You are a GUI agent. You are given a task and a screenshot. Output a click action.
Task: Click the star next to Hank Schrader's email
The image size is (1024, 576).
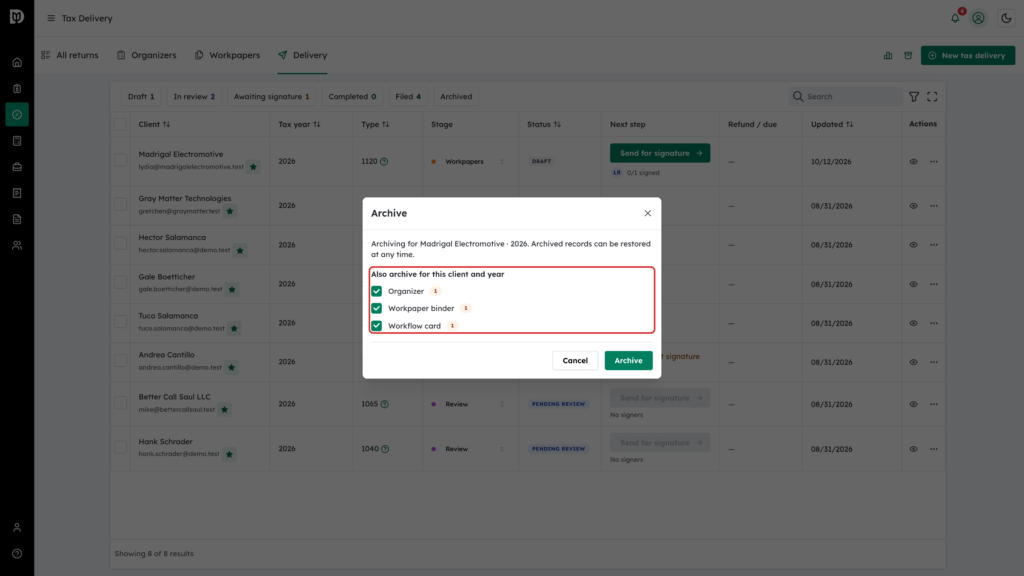pos(229,455)
